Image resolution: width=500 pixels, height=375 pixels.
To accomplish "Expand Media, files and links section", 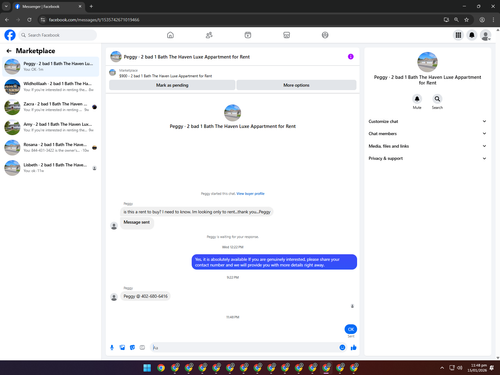I will click(427, 146).
